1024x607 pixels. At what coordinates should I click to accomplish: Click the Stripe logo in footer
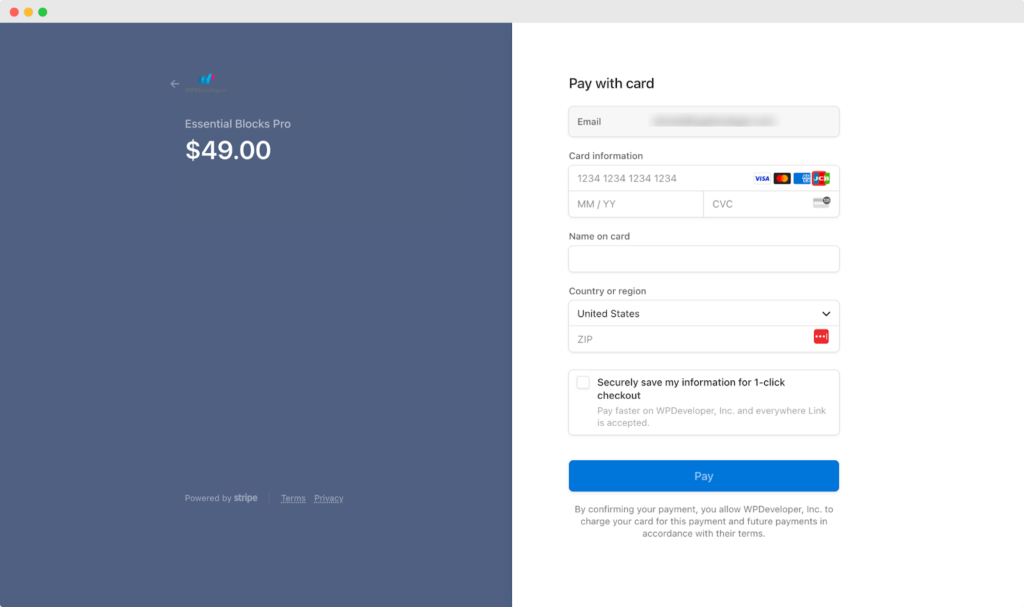click(245, 497)
